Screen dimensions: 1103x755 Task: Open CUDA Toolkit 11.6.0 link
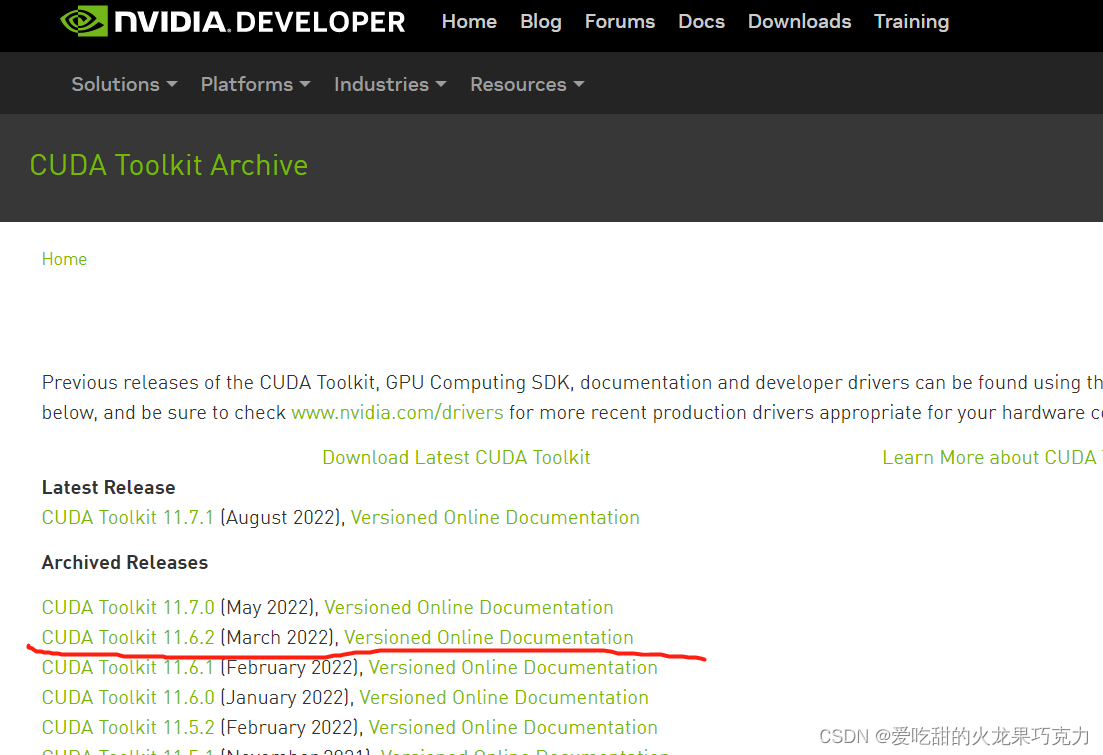128,697
